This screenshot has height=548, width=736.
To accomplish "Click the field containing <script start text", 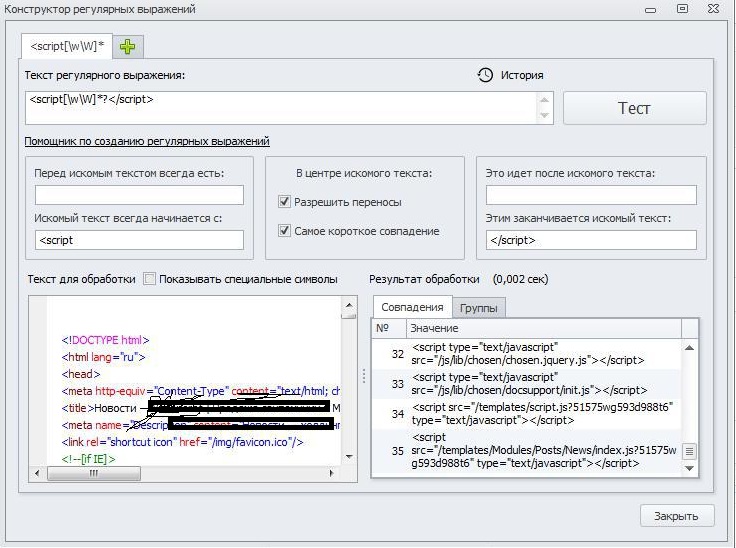I will tap(139, 240).
